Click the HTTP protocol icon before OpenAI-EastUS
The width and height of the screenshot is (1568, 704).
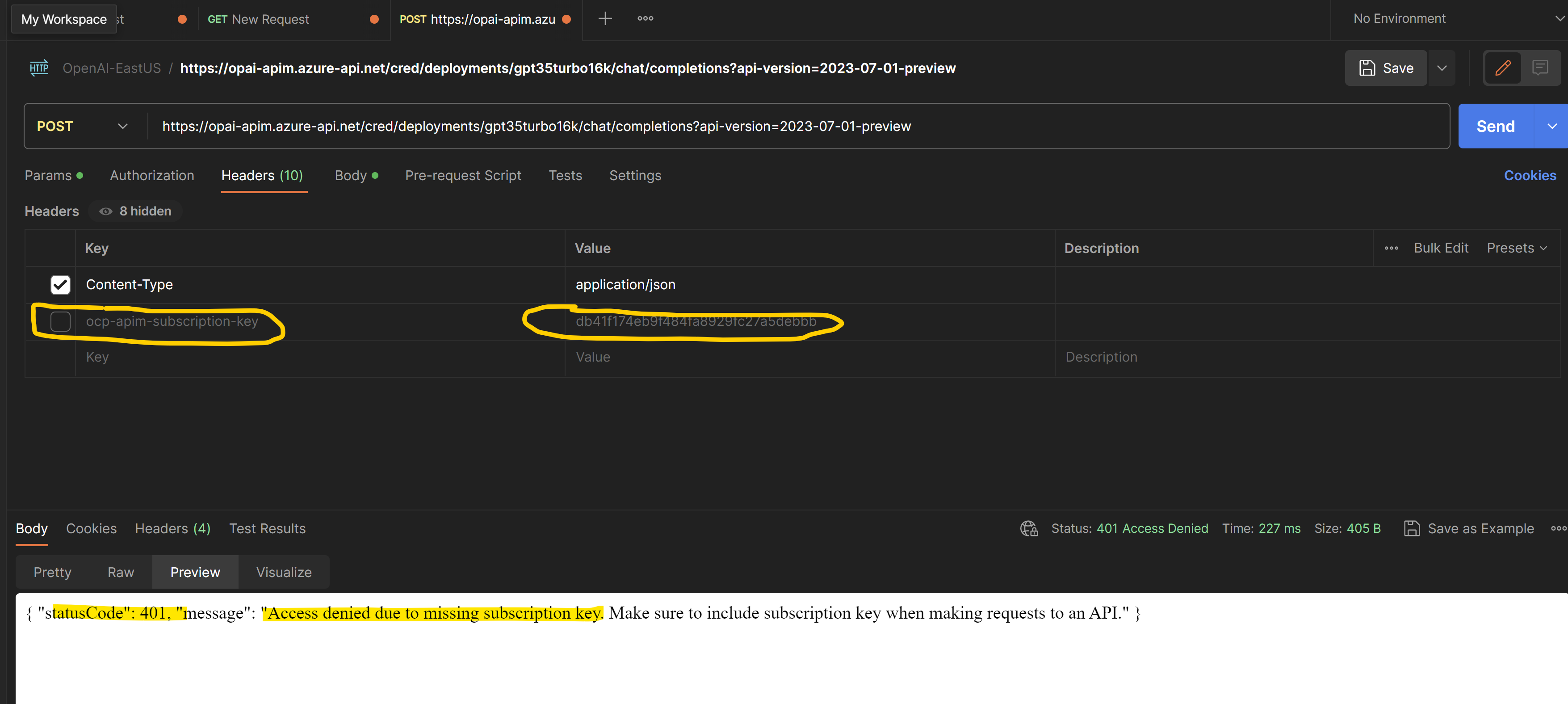[x=39, y=67]
